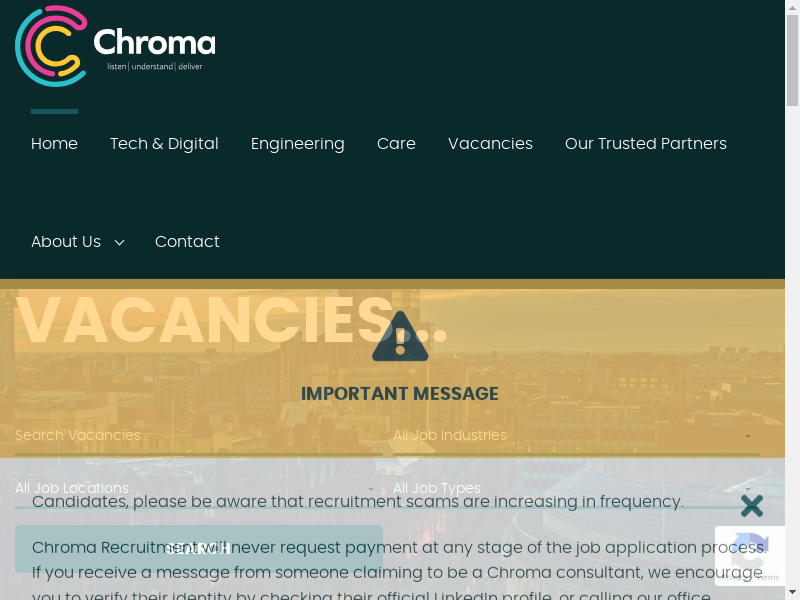
Task: Visit Our Trusted Partners page
Action: (645, 144)
